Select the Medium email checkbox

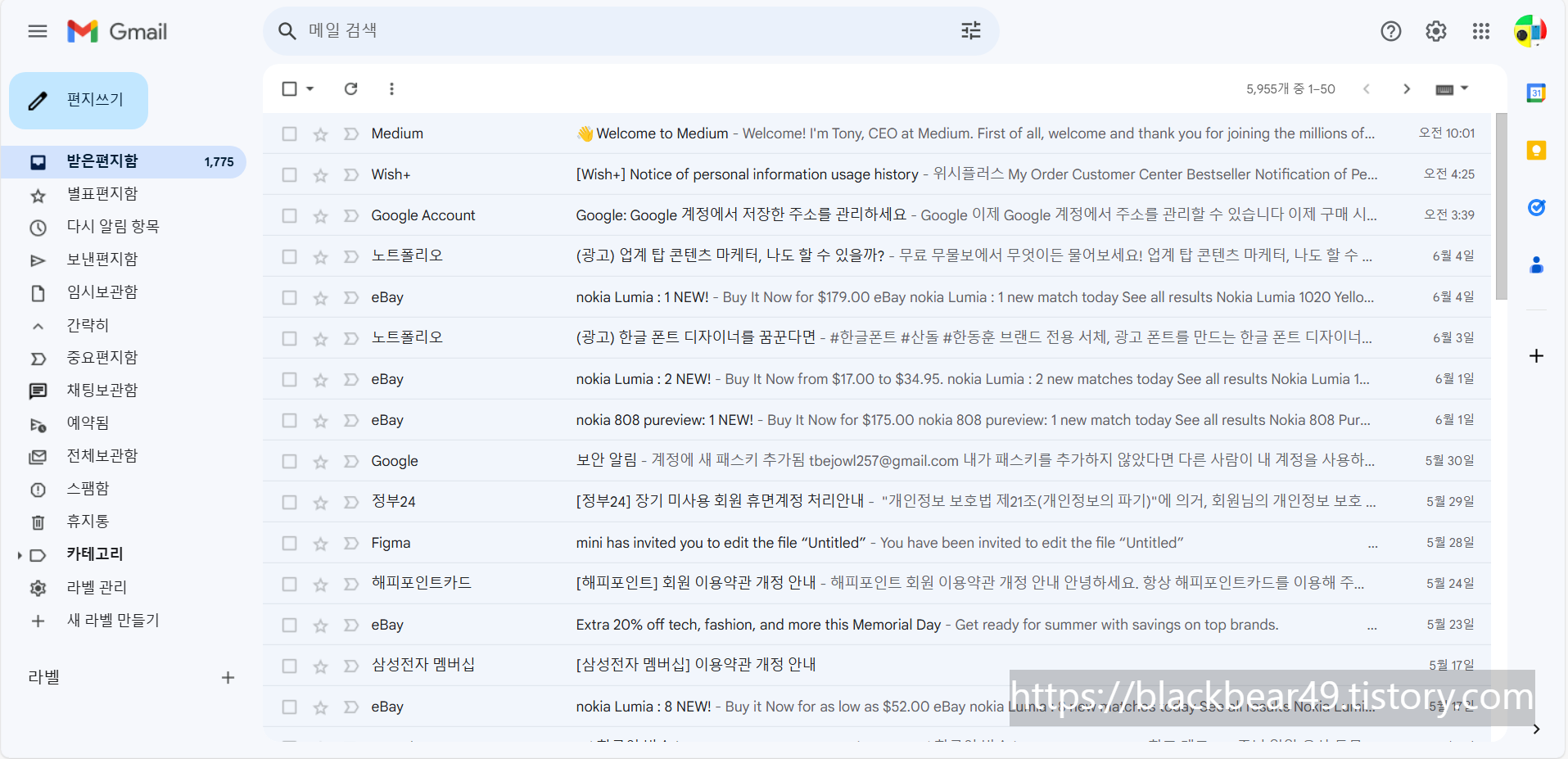[289, 133]
